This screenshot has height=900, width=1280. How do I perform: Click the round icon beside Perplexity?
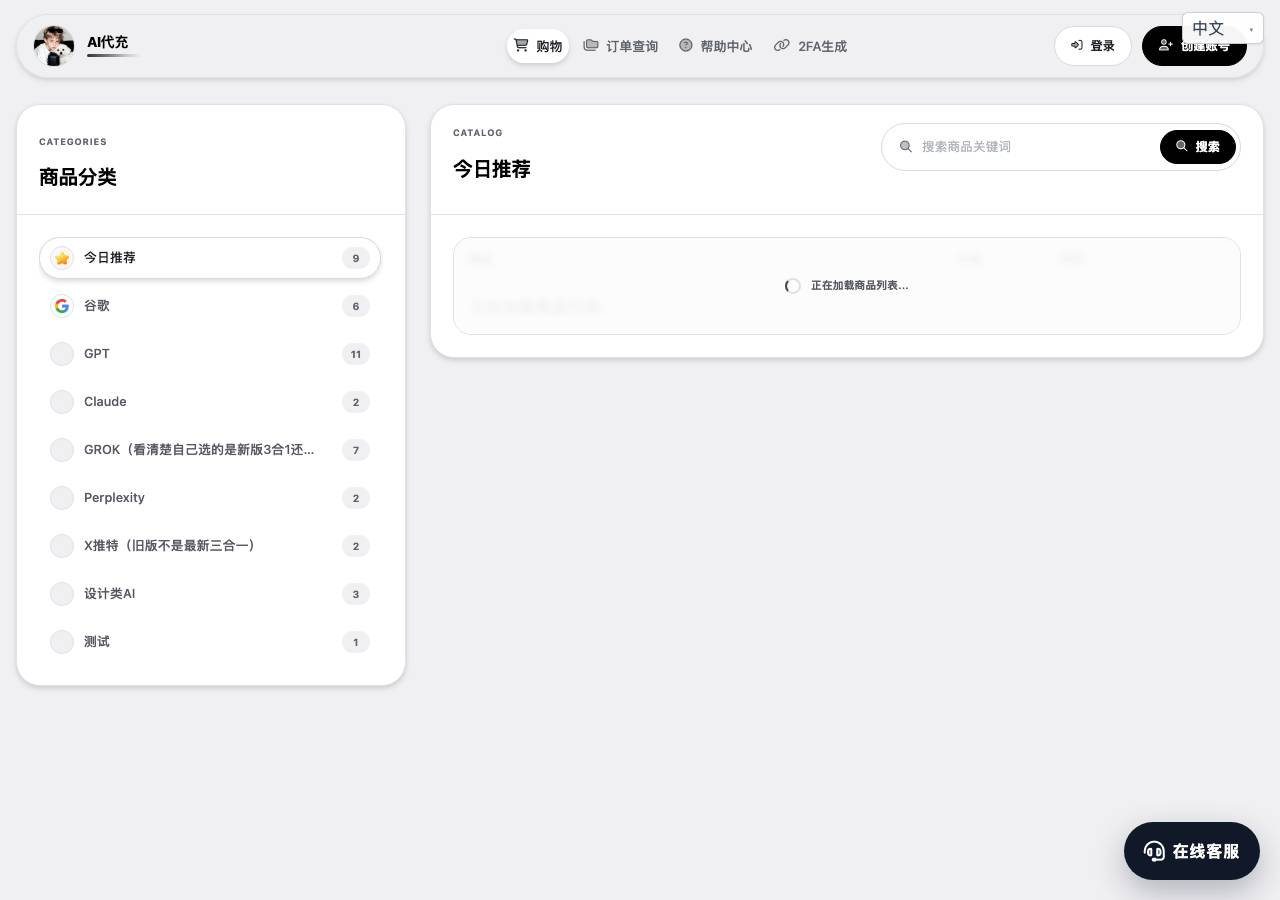(62, 498)
